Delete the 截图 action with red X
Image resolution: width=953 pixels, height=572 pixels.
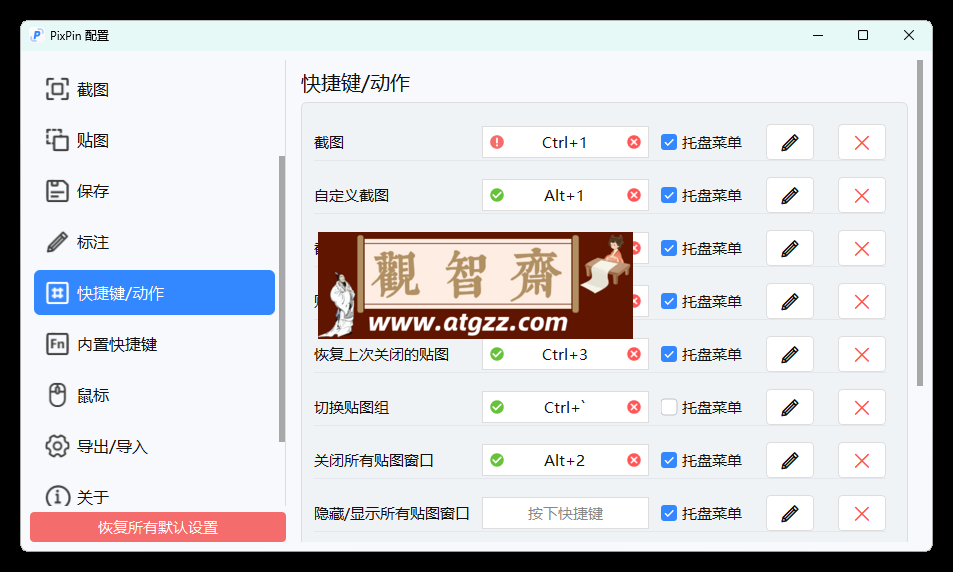pyautogui.click(x=862, y=142)
